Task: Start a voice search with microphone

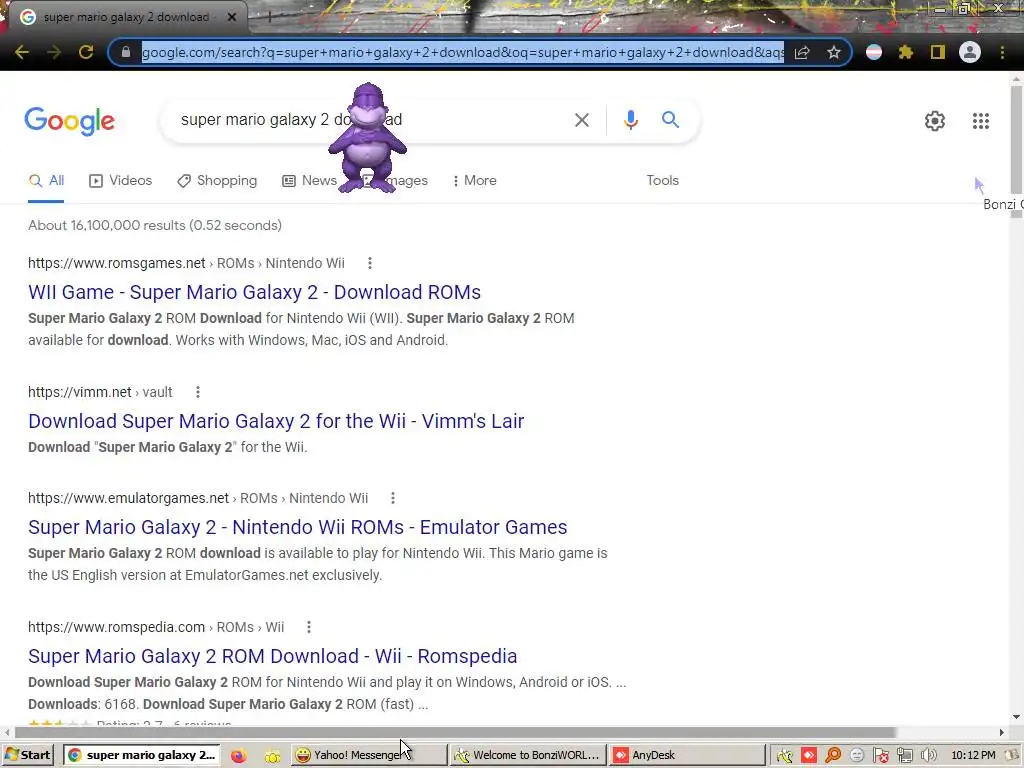Action: [630, 120]
